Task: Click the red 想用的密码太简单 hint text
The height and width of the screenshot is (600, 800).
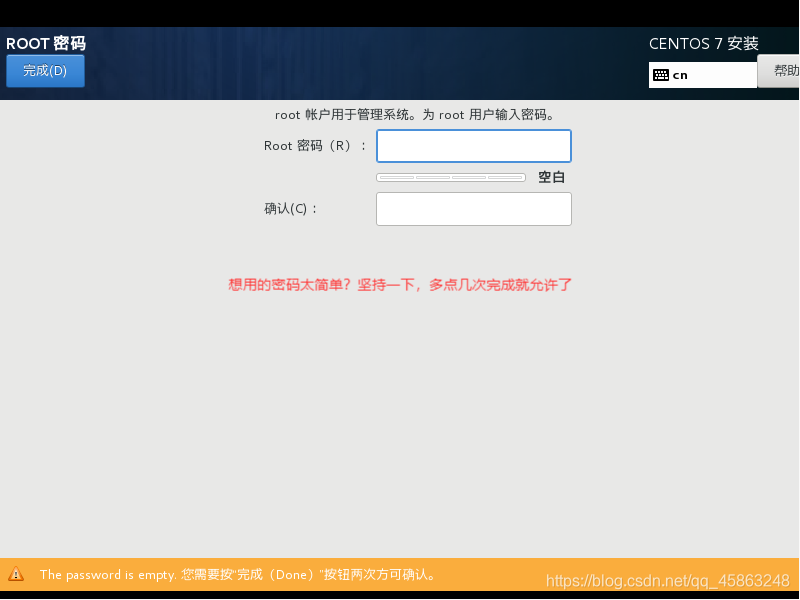Action: click(399, 285)
